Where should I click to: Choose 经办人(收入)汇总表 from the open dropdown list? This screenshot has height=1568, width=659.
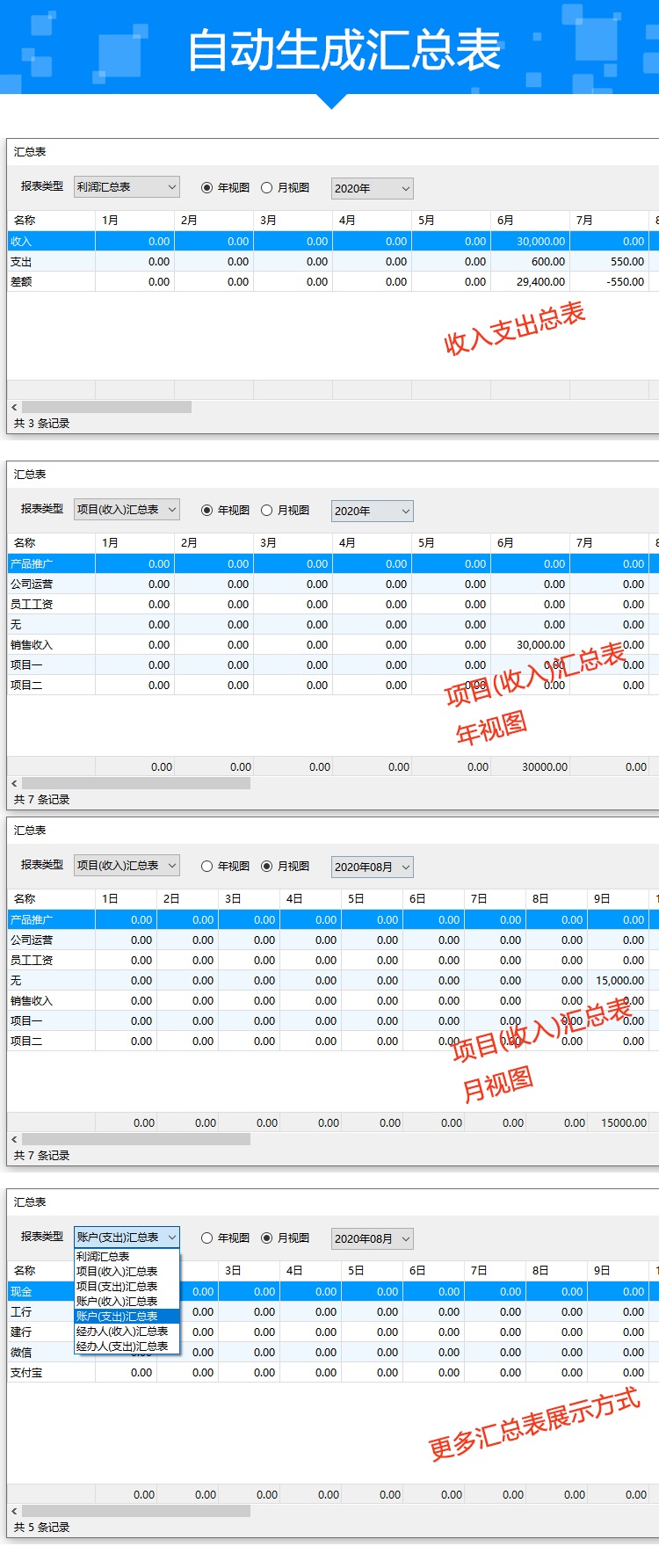tap(127, 1332)
